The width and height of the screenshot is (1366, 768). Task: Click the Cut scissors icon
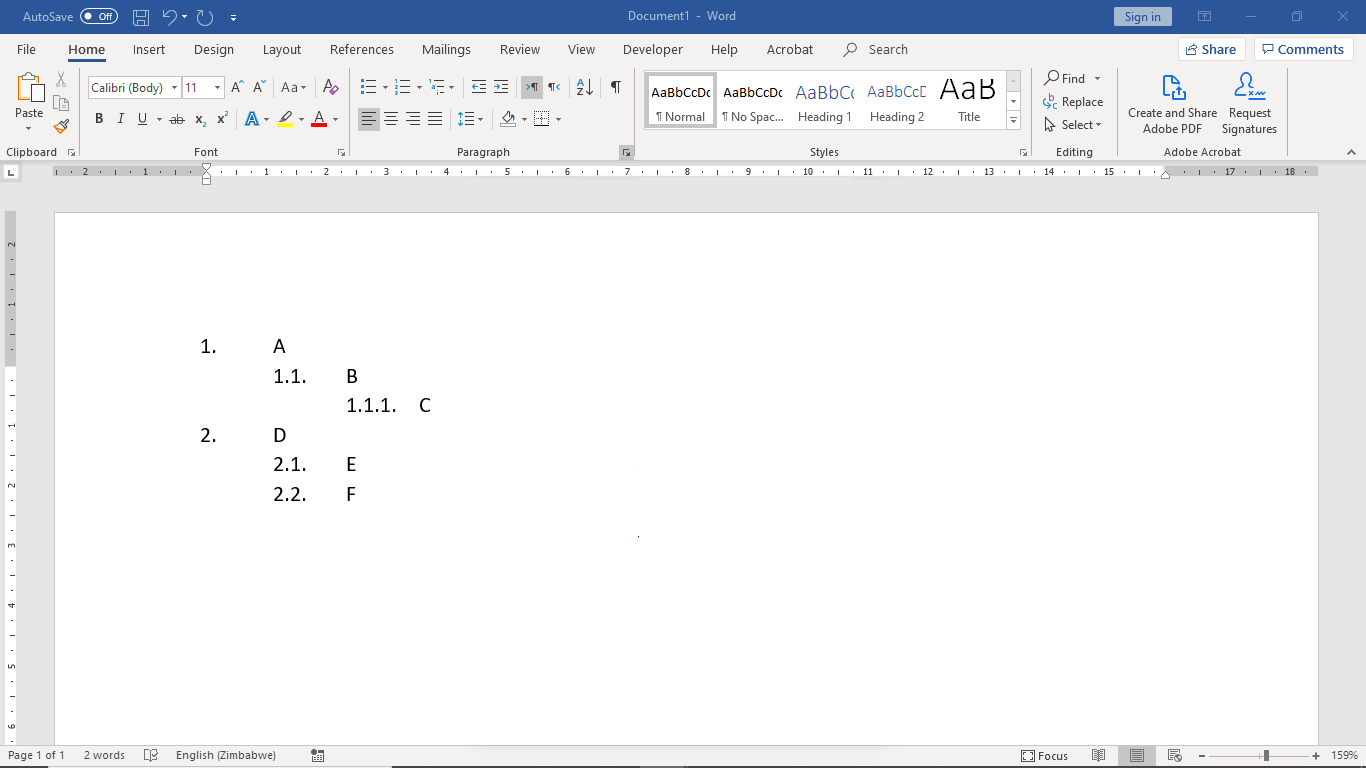[x=61, y=80]
